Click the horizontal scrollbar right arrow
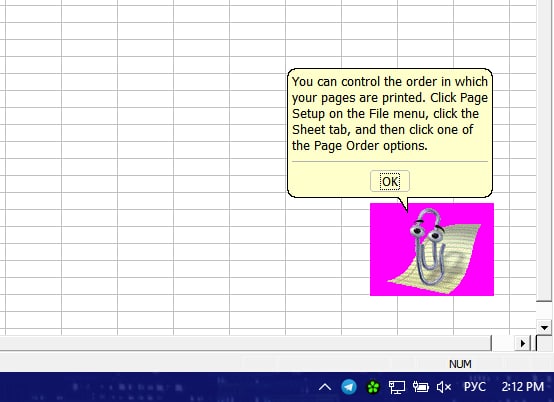554x402 pixels. click(523, 343)
